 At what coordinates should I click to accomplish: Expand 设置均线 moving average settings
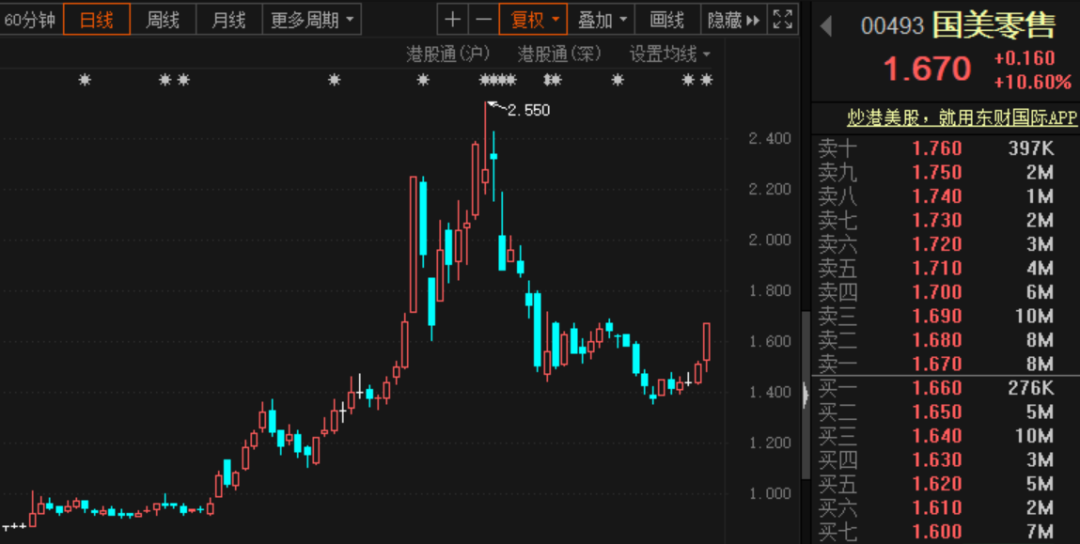[669, 54]
